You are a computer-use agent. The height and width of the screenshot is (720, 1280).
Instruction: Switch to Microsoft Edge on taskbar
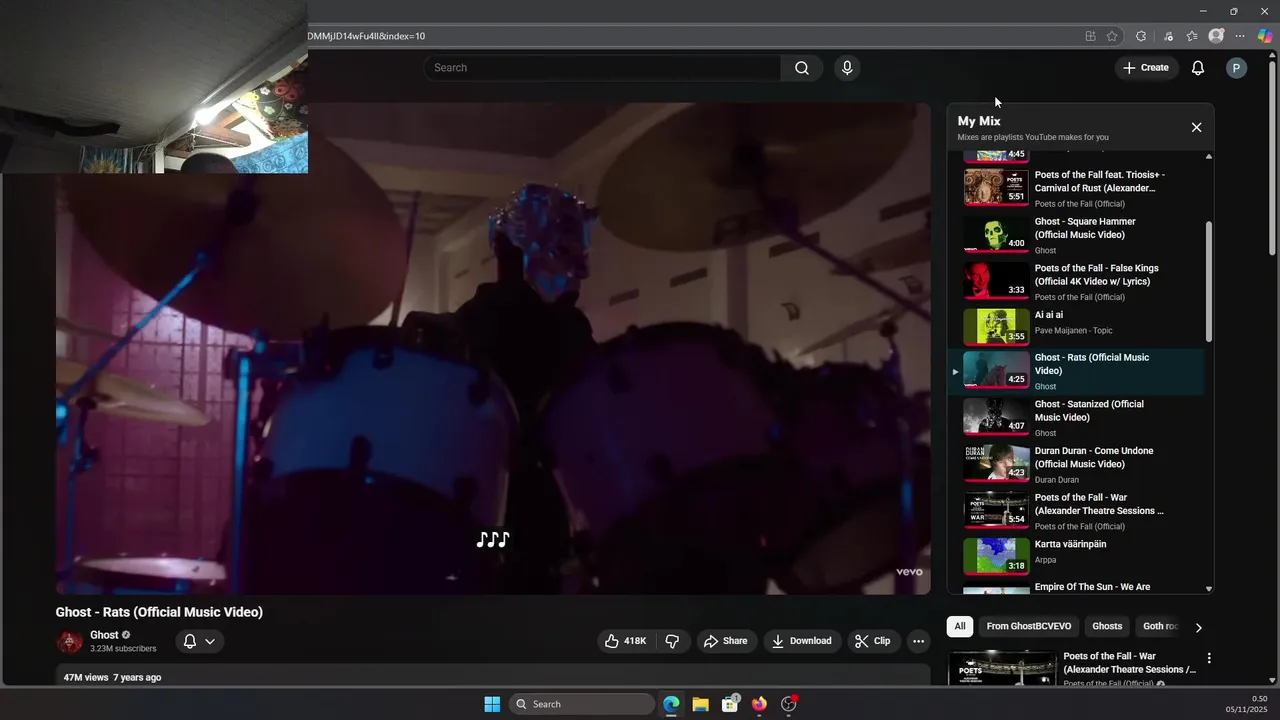[671, 704]
